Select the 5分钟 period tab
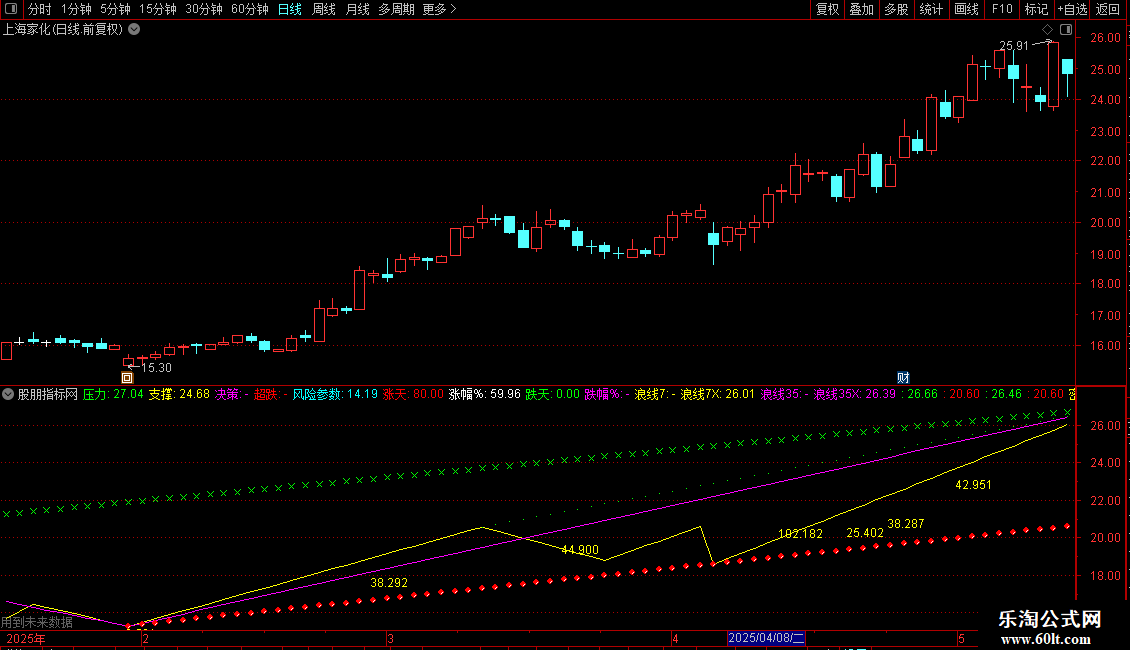The width and height of the screenshot is (1130, 650). (x=115, y=9)
